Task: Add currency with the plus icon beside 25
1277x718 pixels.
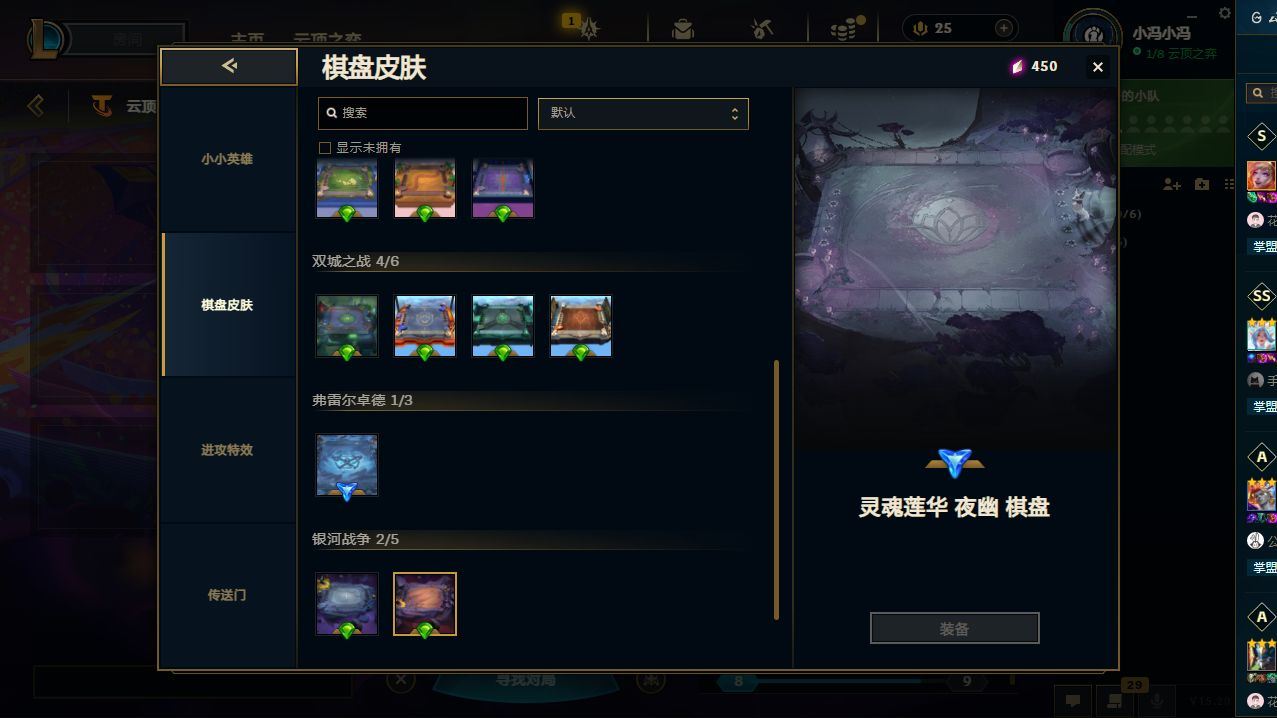Action: click(x=1004, y=28)
